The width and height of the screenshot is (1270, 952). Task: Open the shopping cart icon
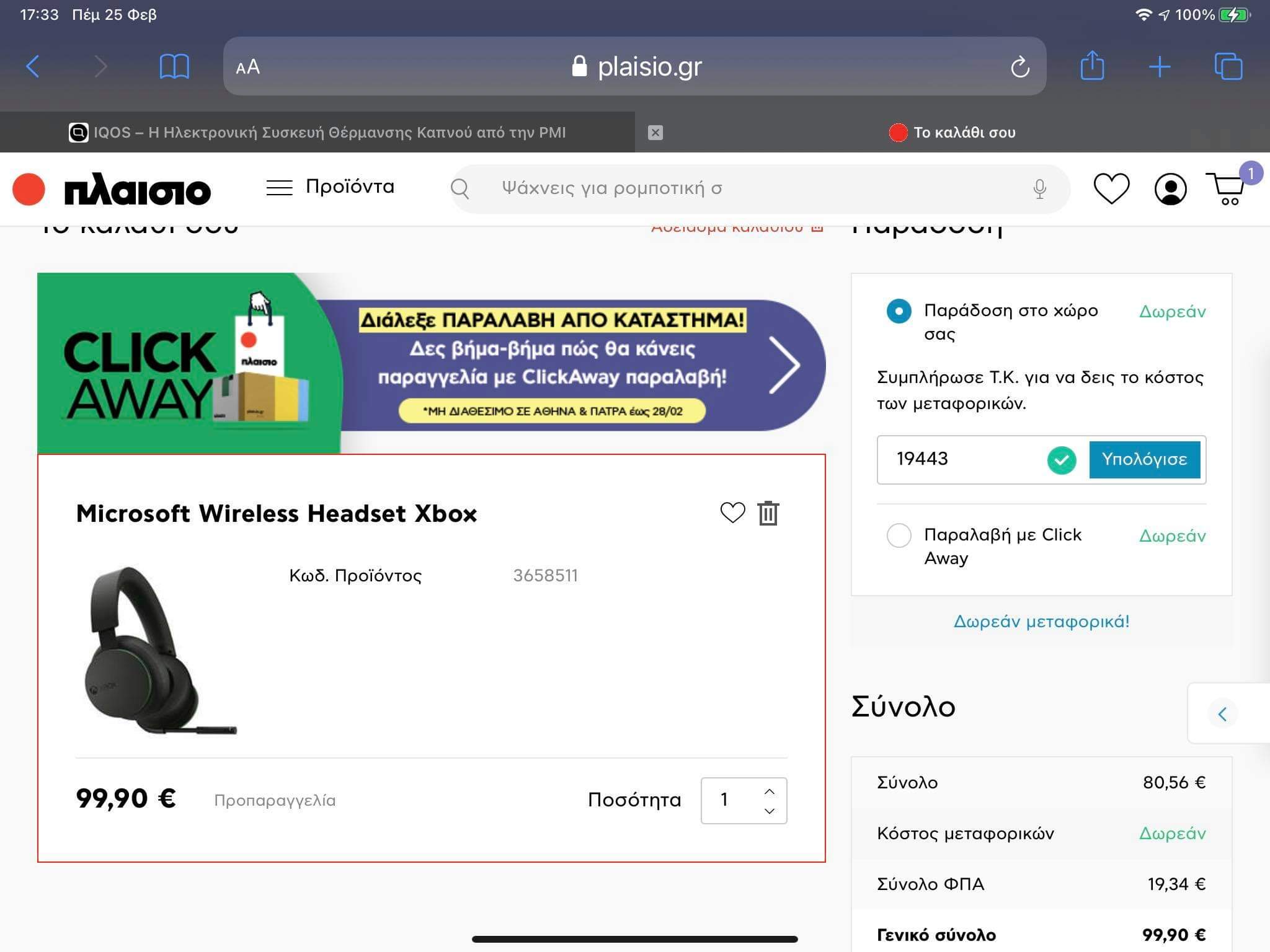click(x=1226, y=188)
